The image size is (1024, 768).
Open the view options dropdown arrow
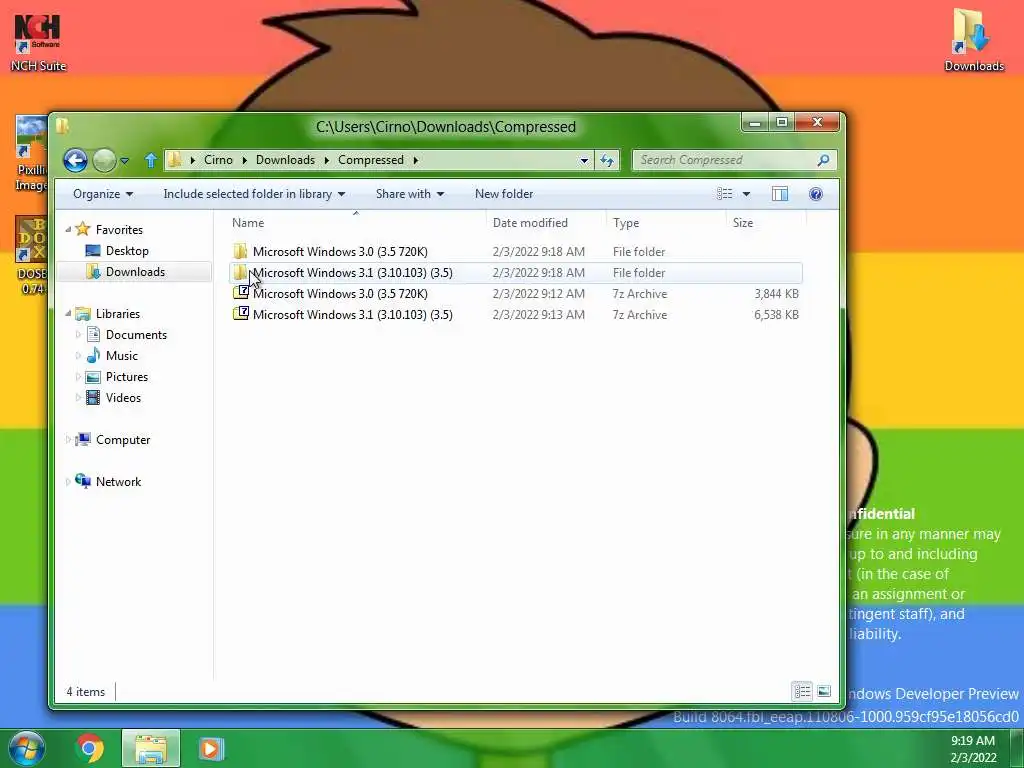click(x=746, y=194)
